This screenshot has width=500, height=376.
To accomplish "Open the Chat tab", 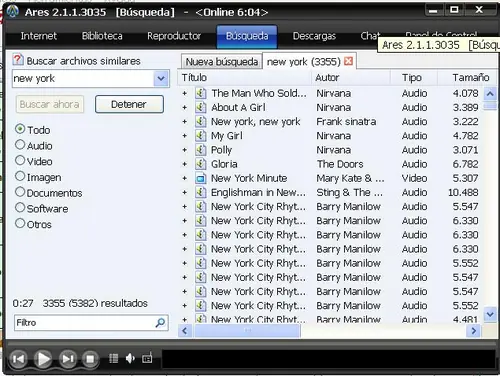I will click(370, 35).
